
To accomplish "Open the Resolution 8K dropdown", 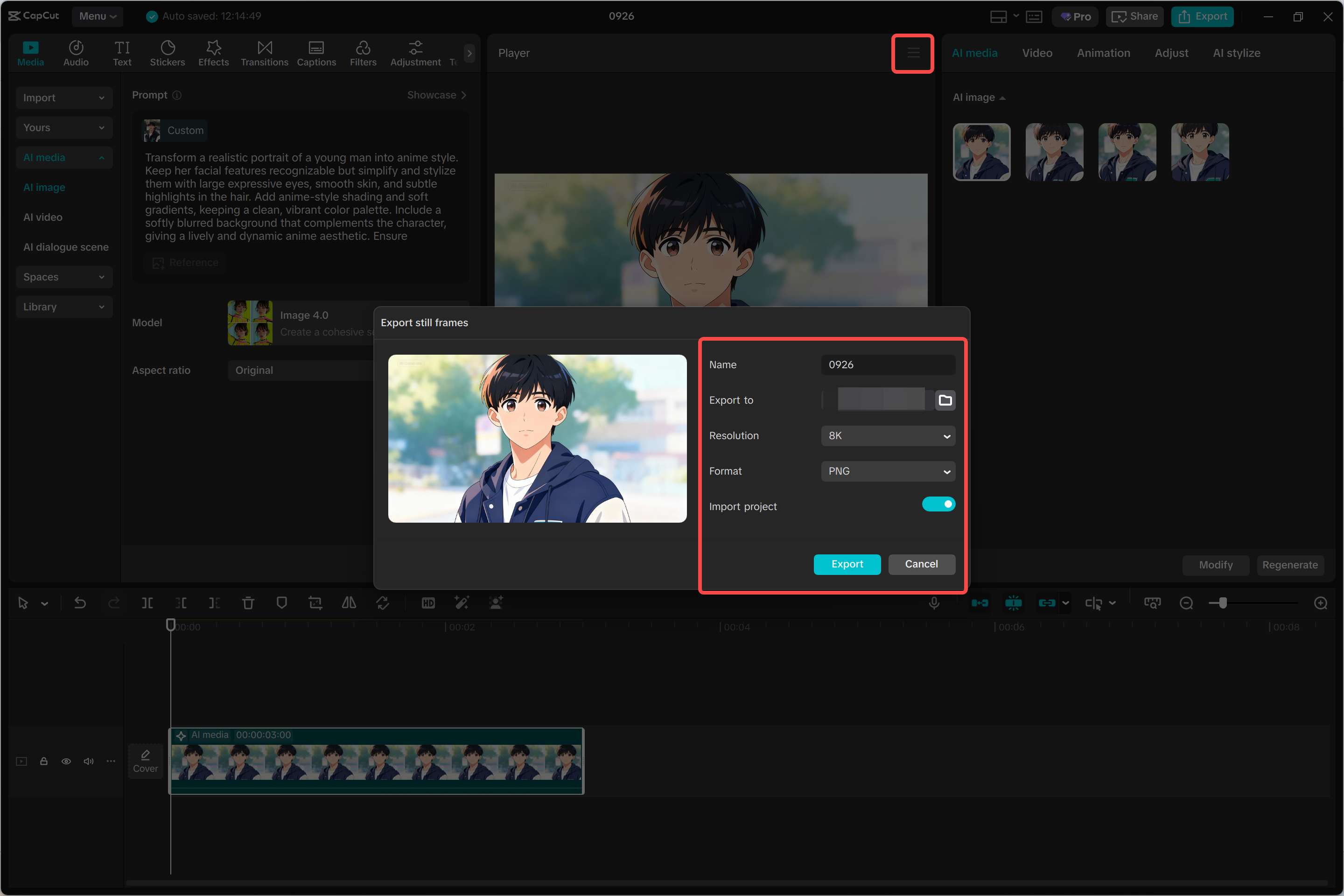I will tap(888, 435).
